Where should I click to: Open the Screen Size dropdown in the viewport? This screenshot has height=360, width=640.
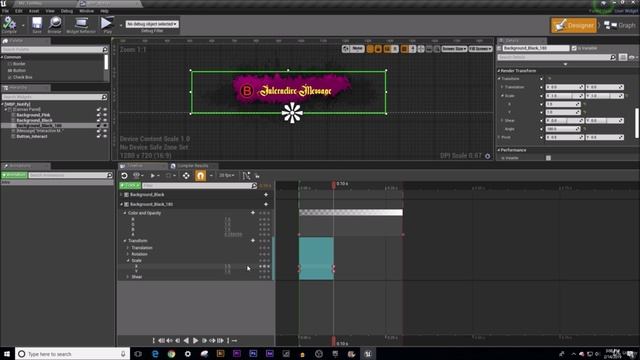(x=454, y=49)
